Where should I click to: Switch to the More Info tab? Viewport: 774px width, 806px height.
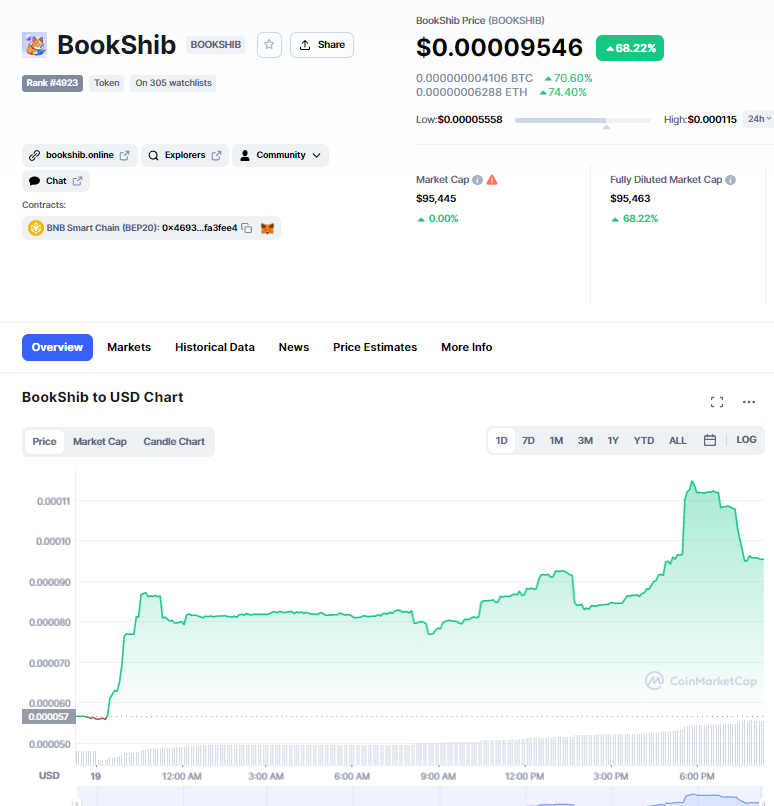click(x=467, y=347)
